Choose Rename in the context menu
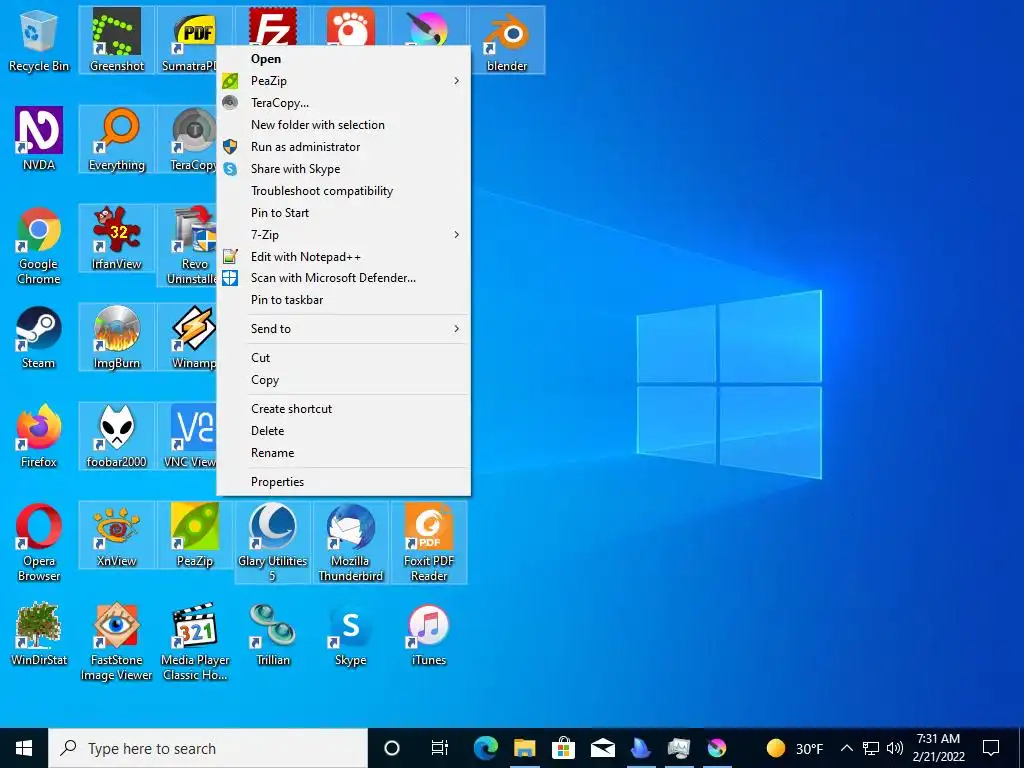 [x=344, y=453]
